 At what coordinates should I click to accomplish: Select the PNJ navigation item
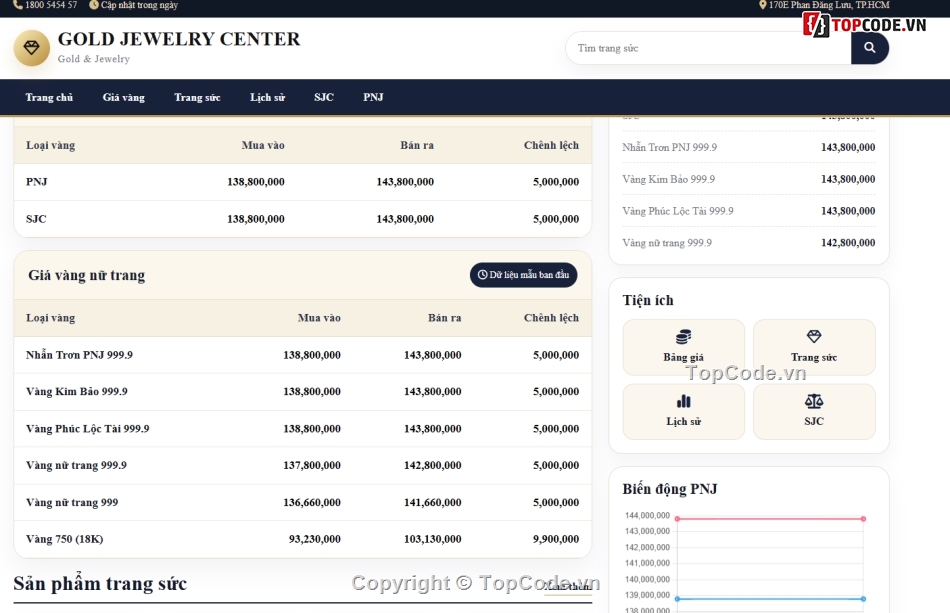pyautogui.click(x=373, y=97)
